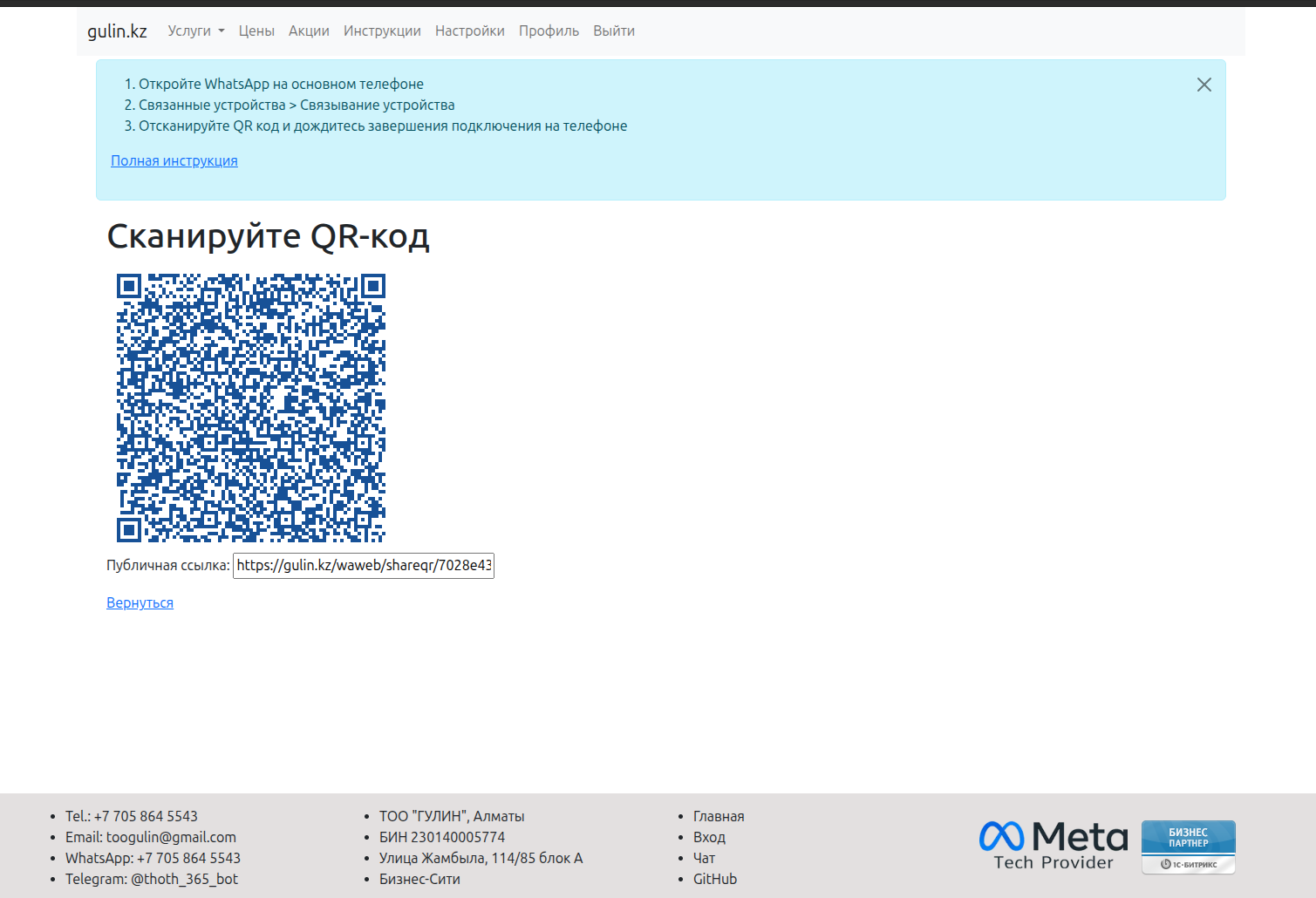
Task: Open the Инструкции page
Action: coord(382,31)
